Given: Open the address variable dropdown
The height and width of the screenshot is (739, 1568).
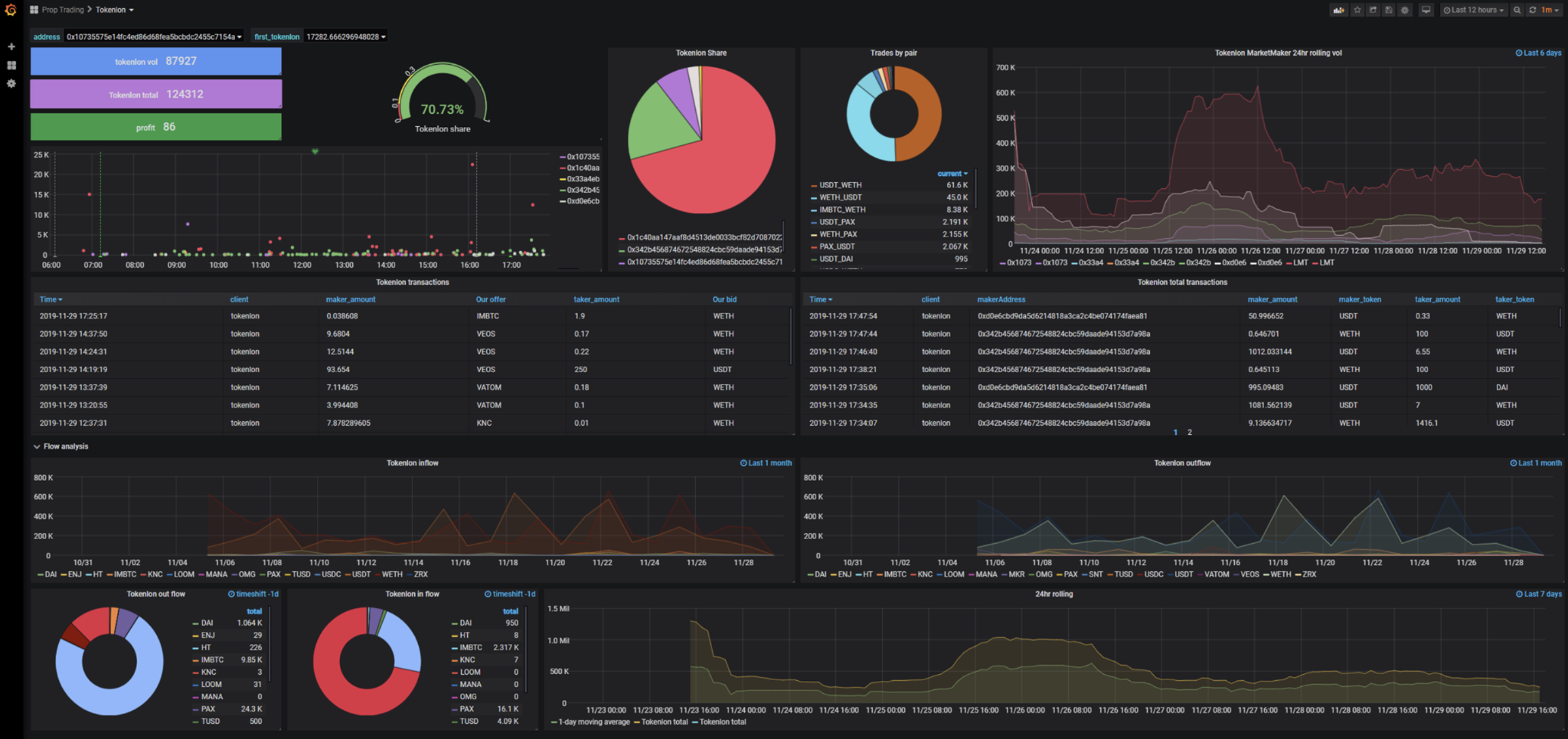Looking at the screenshot, I should (154, 36).
